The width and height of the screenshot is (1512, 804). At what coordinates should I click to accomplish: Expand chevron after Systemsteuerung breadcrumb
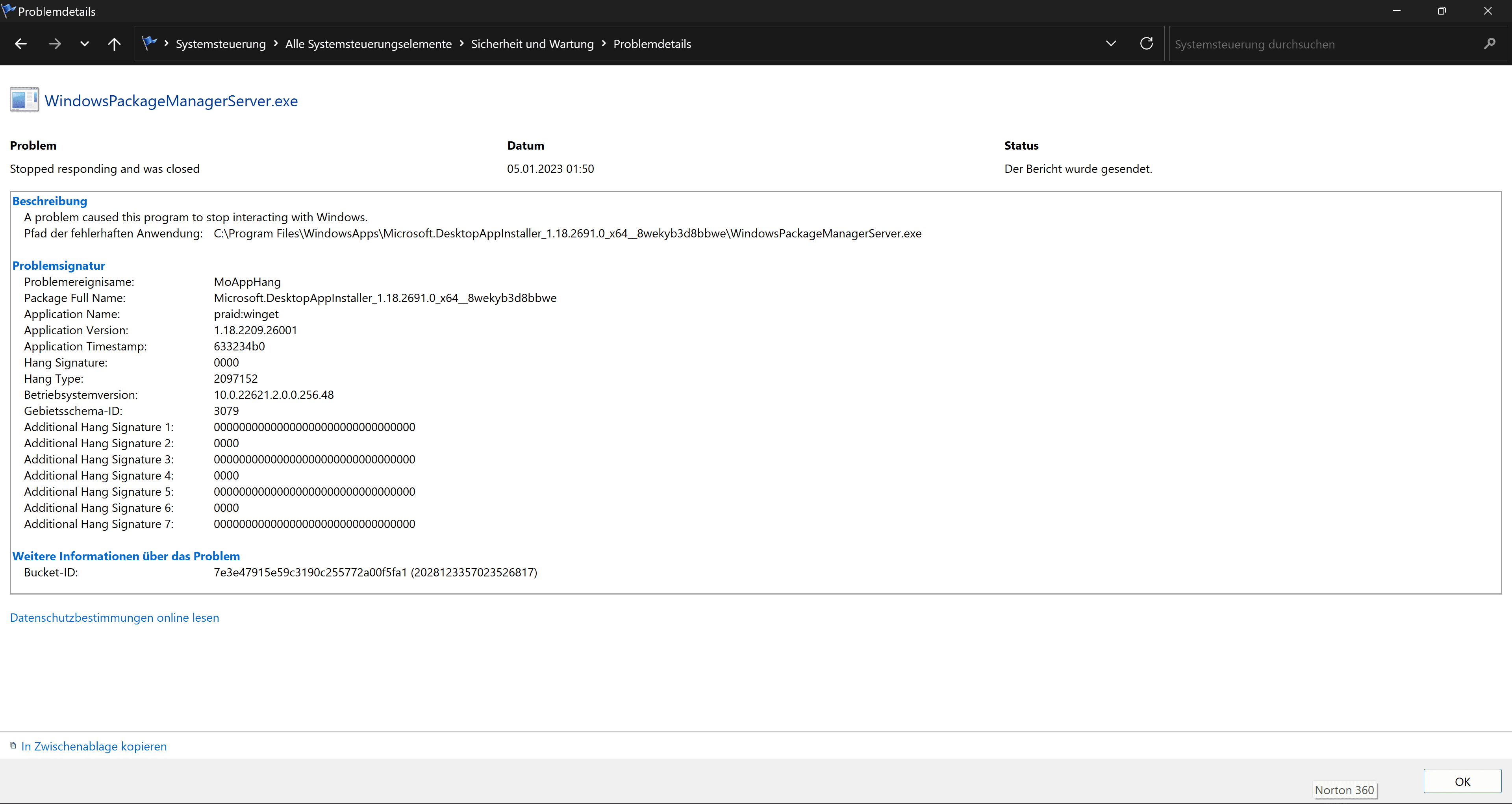tap(276, 43)
